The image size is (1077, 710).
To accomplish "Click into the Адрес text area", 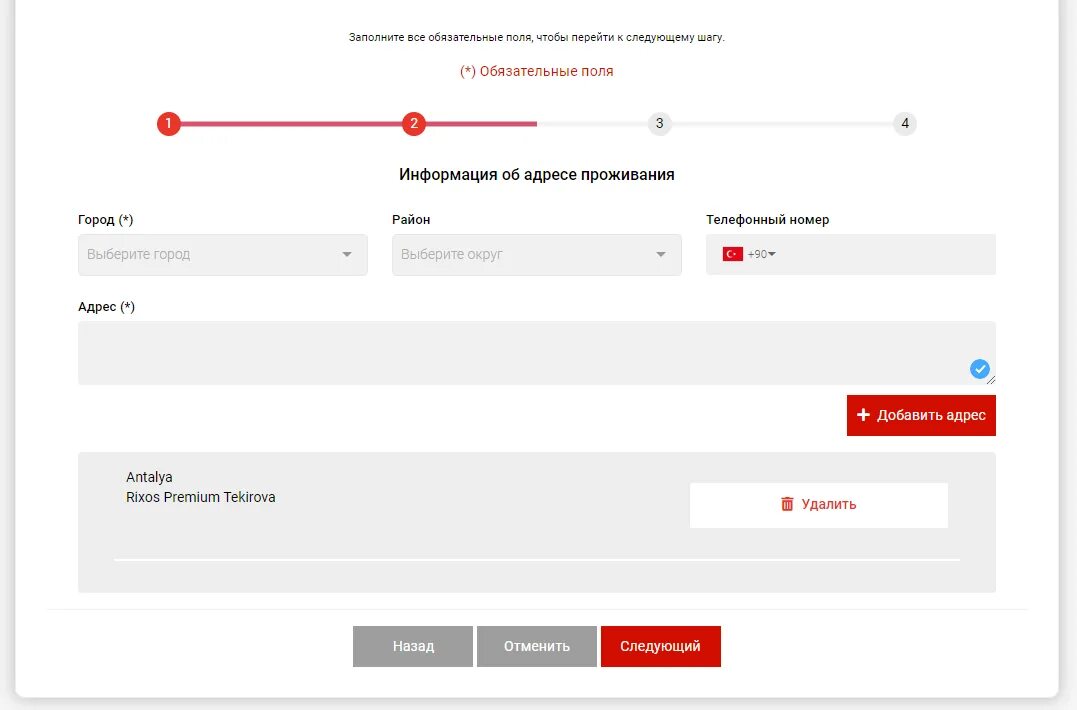I will (536, 353).
